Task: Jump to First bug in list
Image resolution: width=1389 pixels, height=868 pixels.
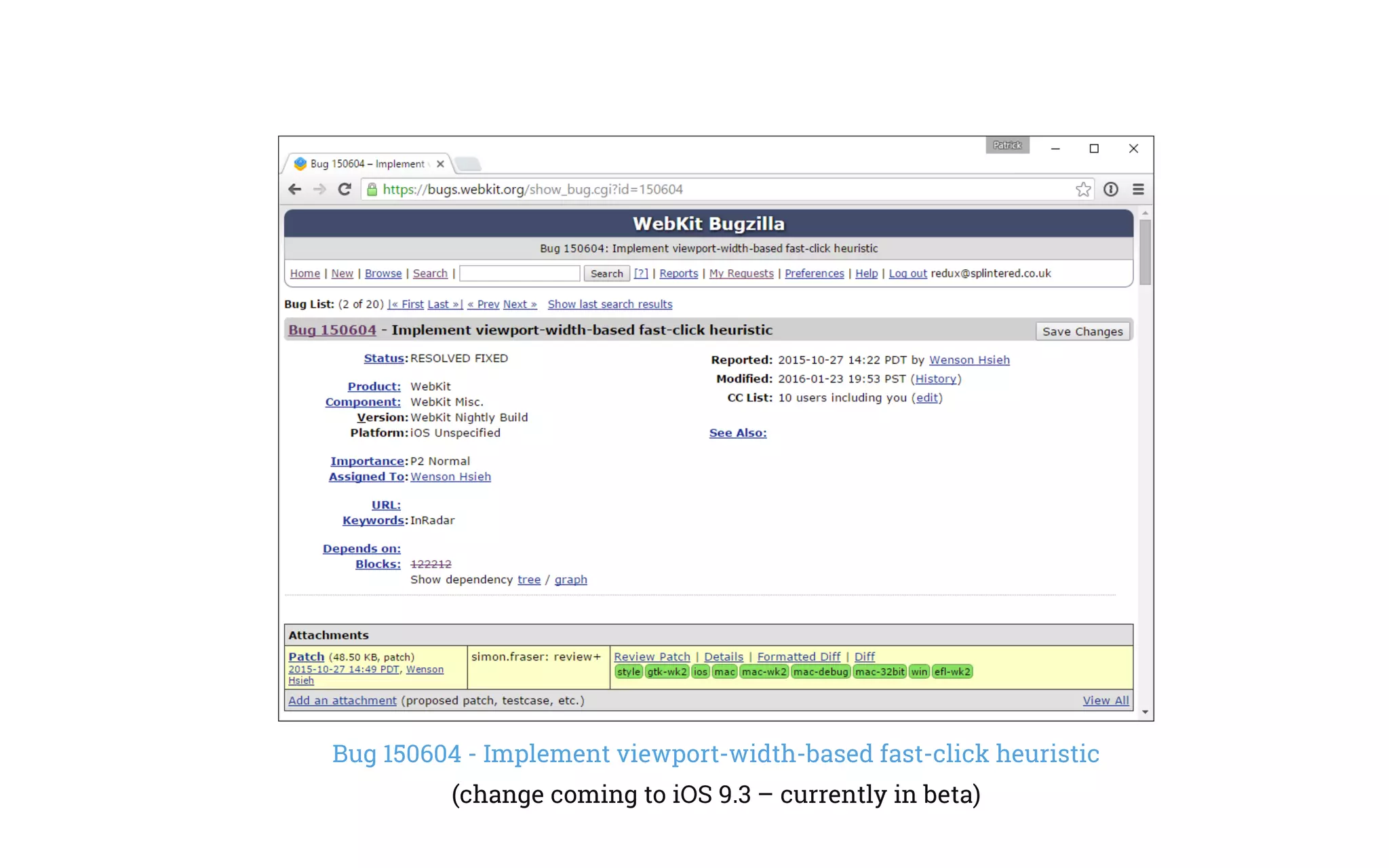Action: pos(406,304)
